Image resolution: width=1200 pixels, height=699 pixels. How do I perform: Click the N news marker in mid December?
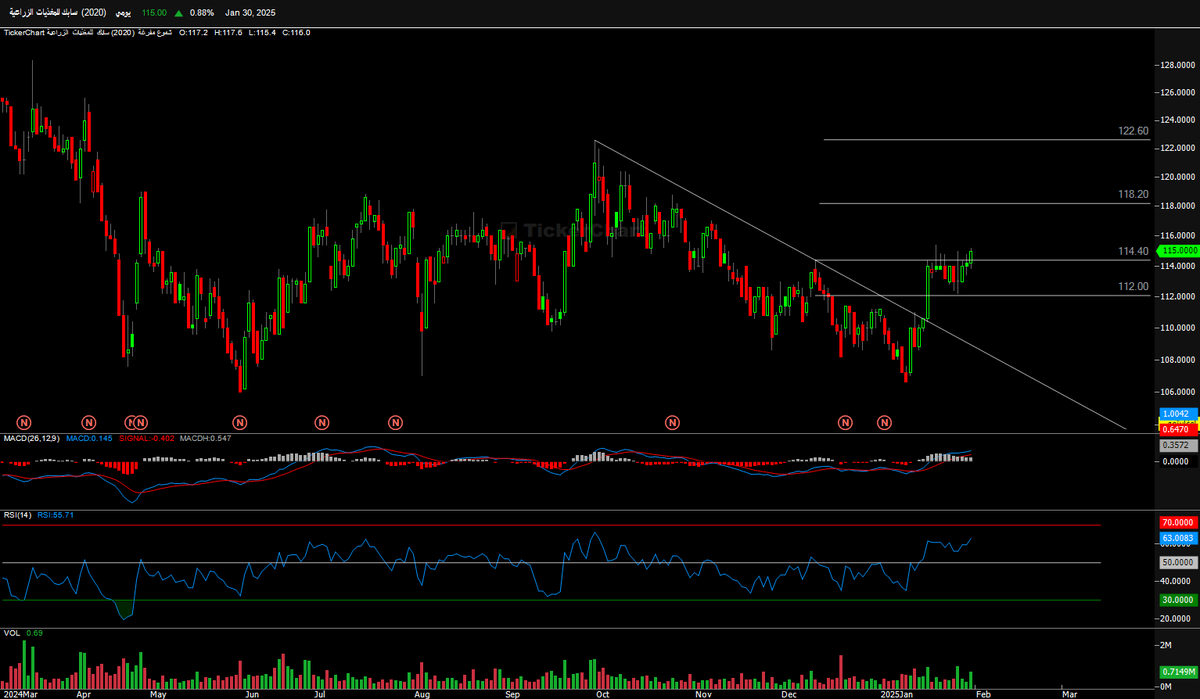(845, 423)
